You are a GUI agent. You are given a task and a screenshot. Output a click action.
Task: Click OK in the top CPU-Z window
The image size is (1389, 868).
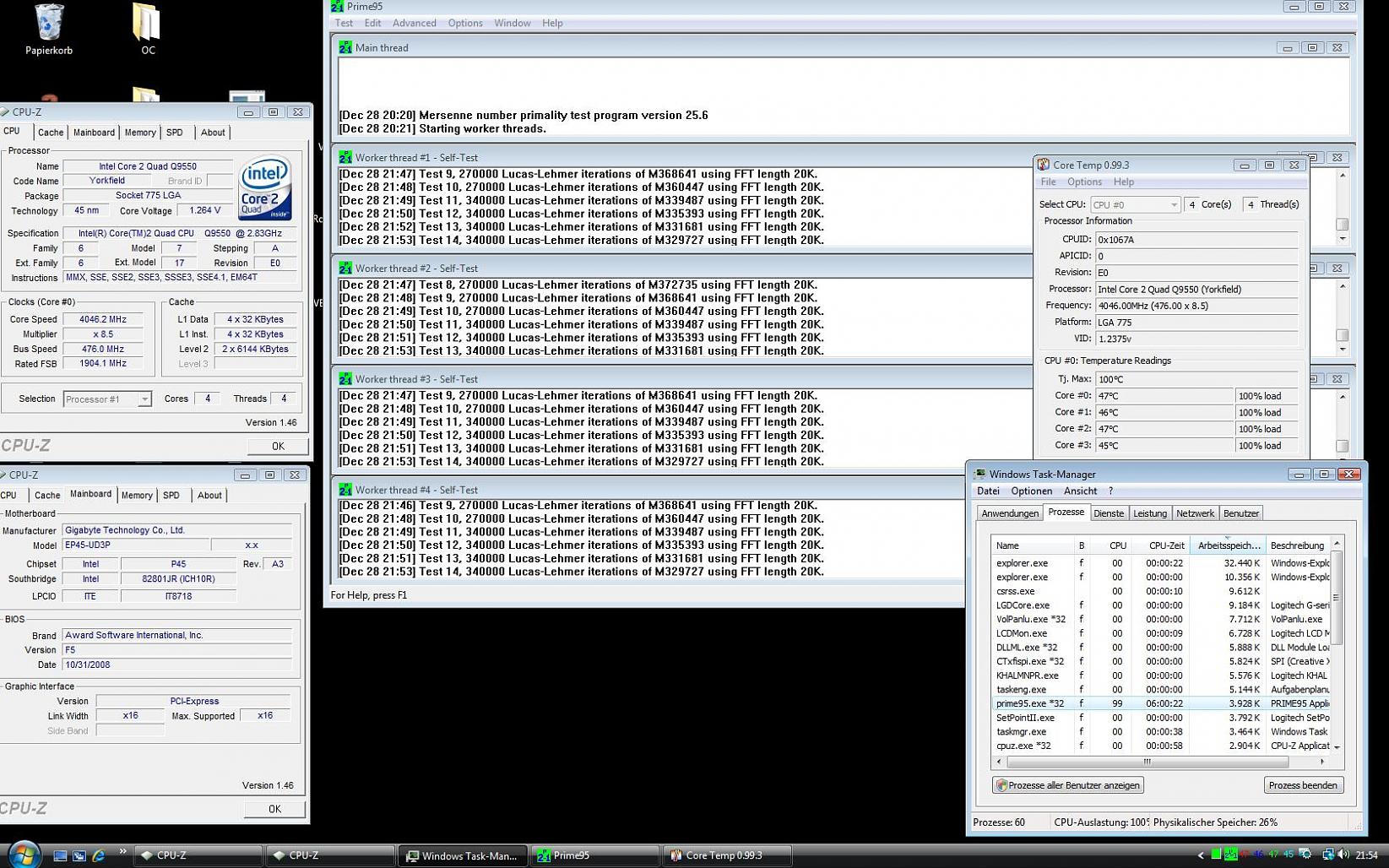coord(278,446)
